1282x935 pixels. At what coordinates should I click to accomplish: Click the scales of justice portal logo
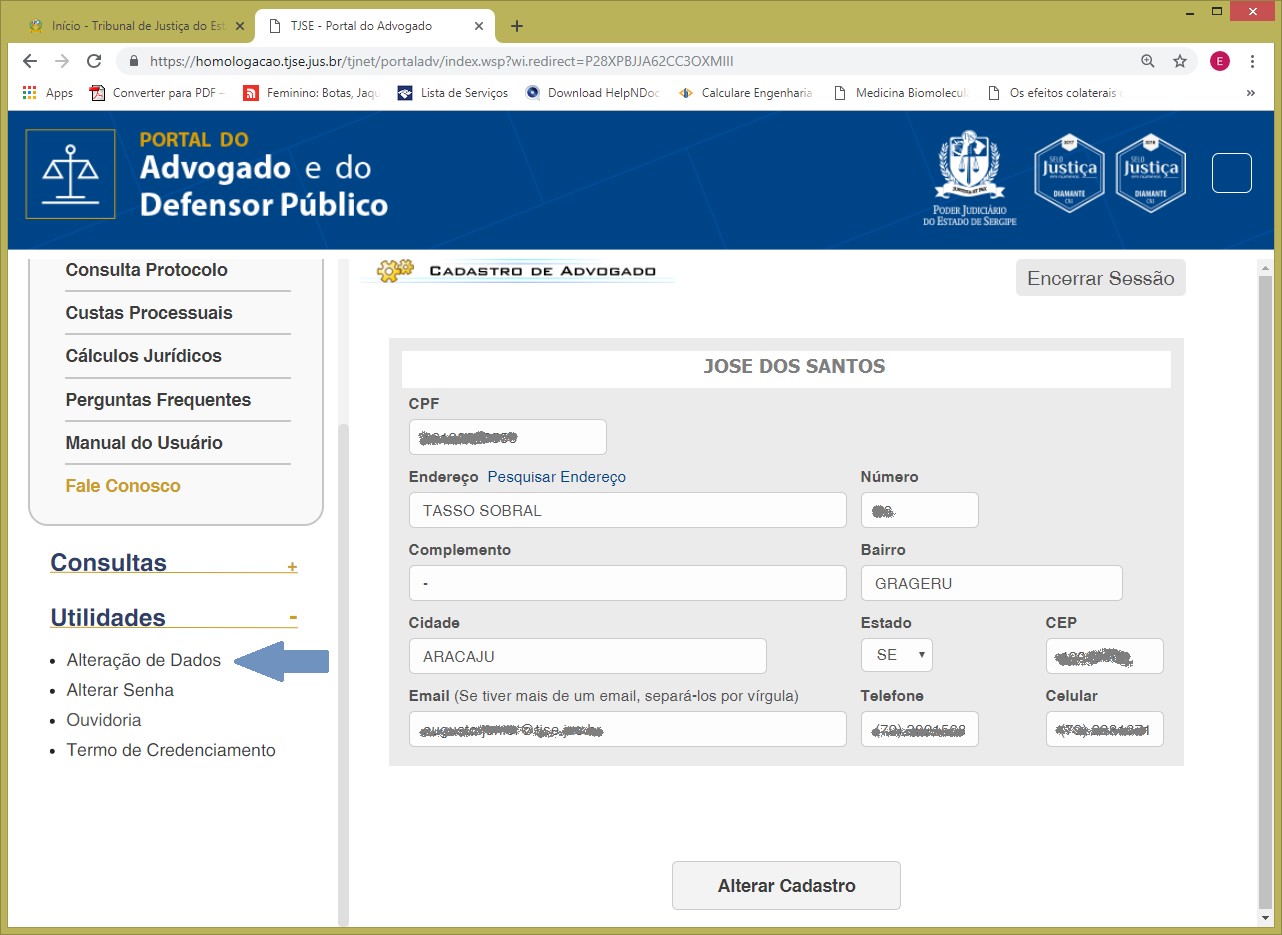tap(70, 174)
